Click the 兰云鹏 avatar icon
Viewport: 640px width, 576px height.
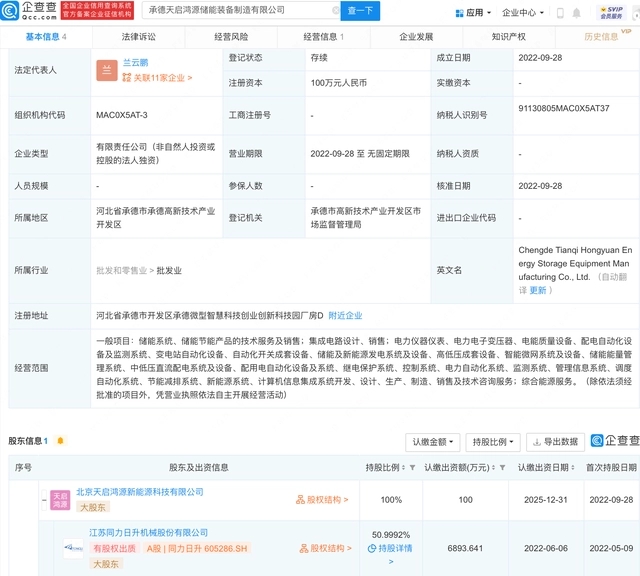tap(107, 69)
